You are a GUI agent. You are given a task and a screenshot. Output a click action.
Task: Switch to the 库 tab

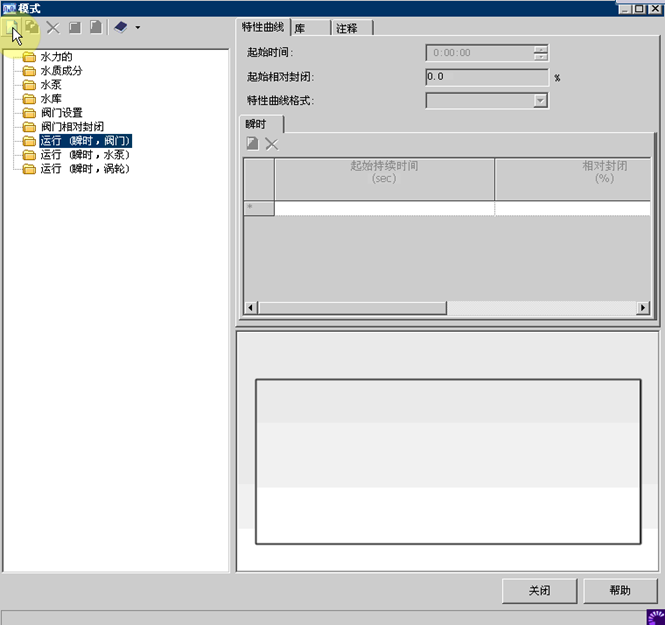tap(300, 28)
